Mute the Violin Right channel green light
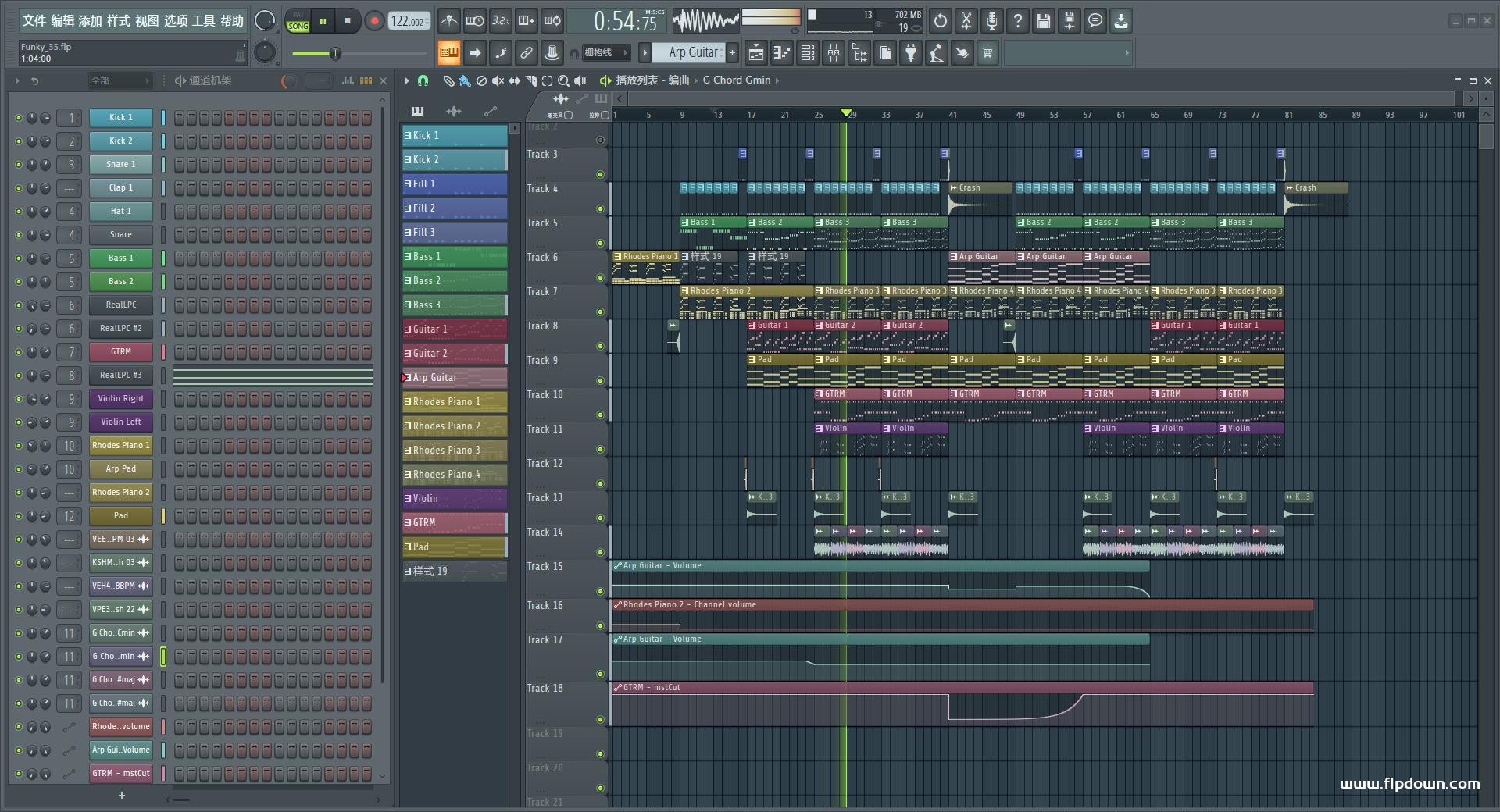The width and height of the screenshot is (1500, 812). pyautogui.click(x=19, y=399)
